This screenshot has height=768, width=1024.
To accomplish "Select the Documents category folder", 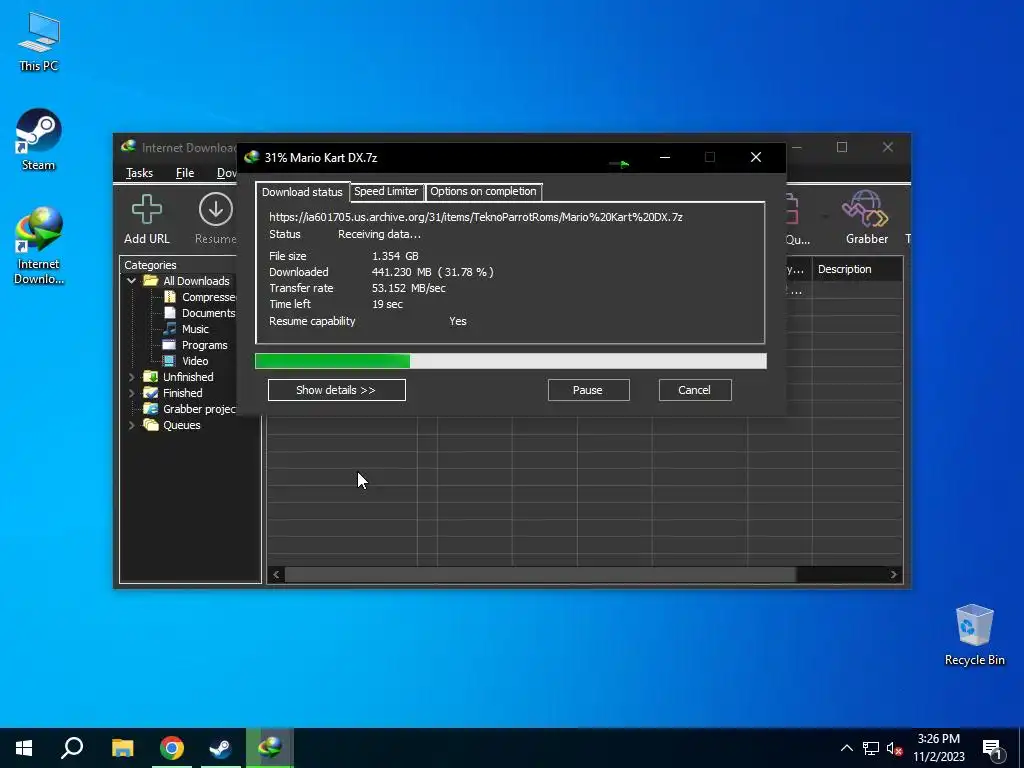I will (200, 313).
